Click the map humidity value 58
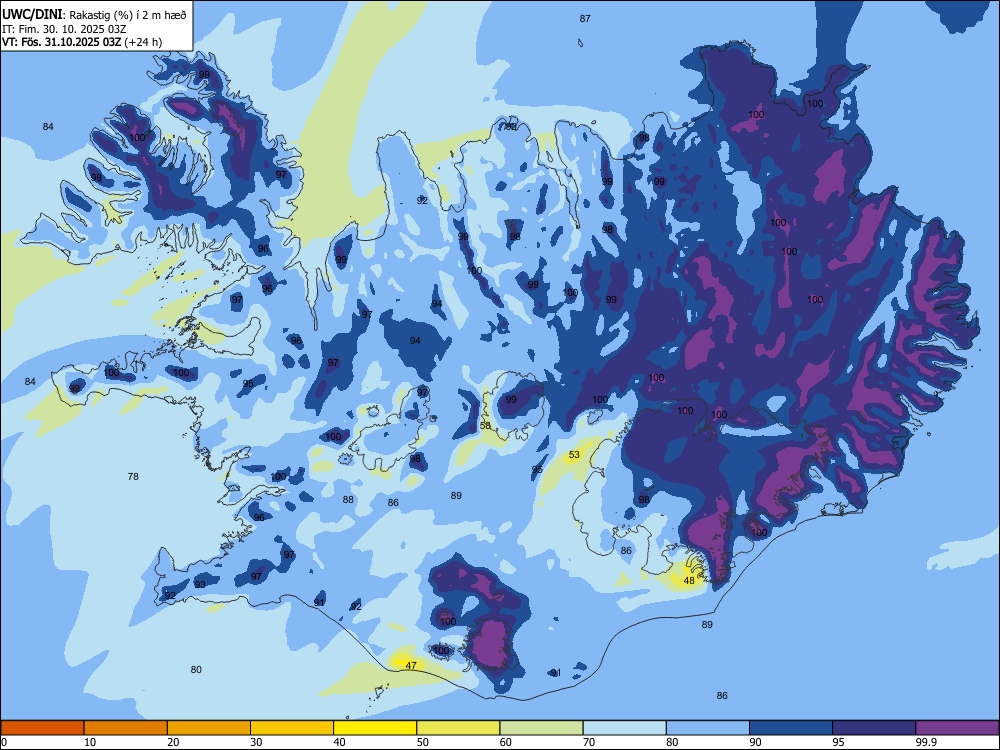The height and width of the screenshot is (750, 1000). tap(486, 425)
